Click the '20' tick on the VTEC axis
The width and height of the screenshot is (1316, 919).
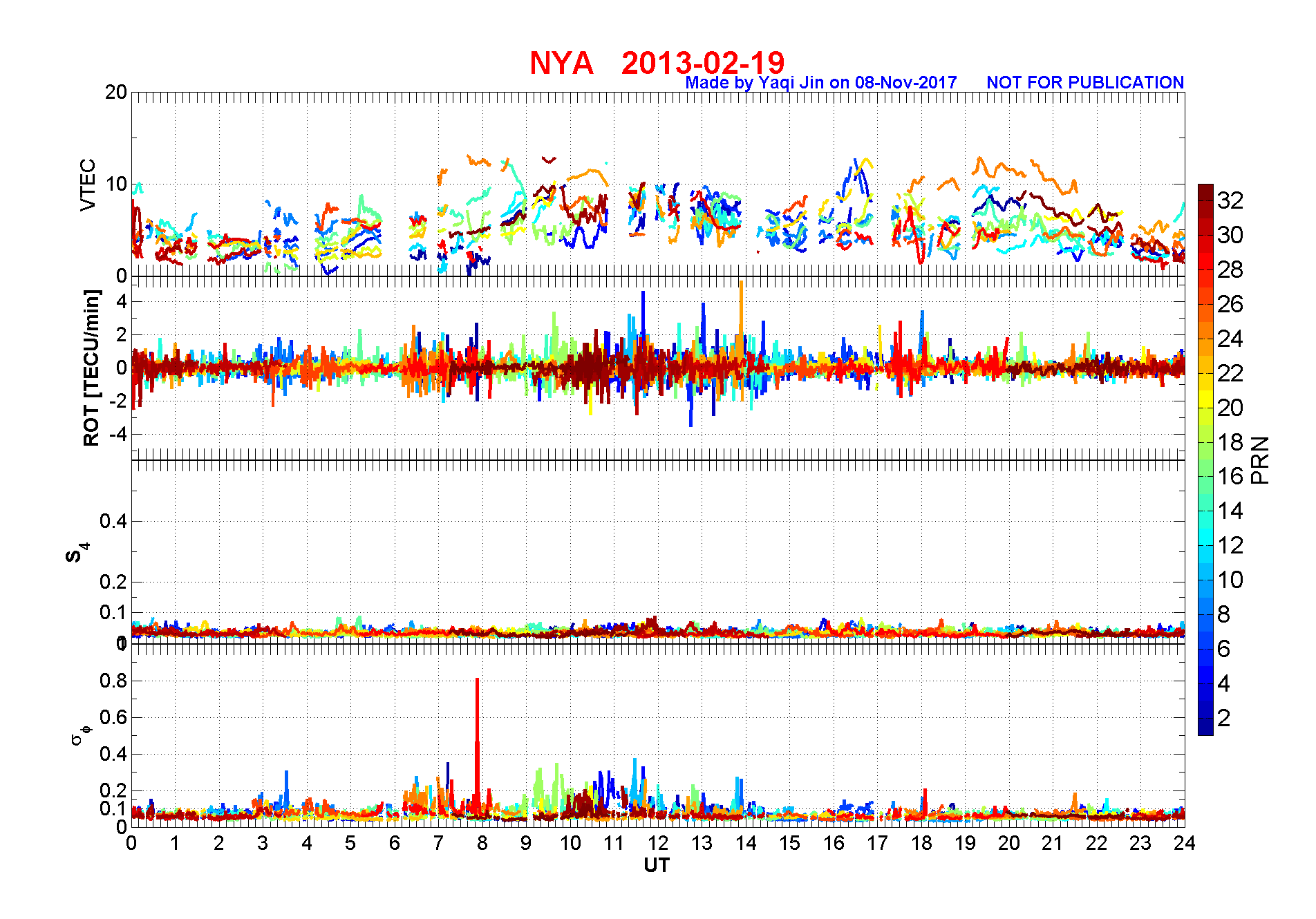[116, 92]
